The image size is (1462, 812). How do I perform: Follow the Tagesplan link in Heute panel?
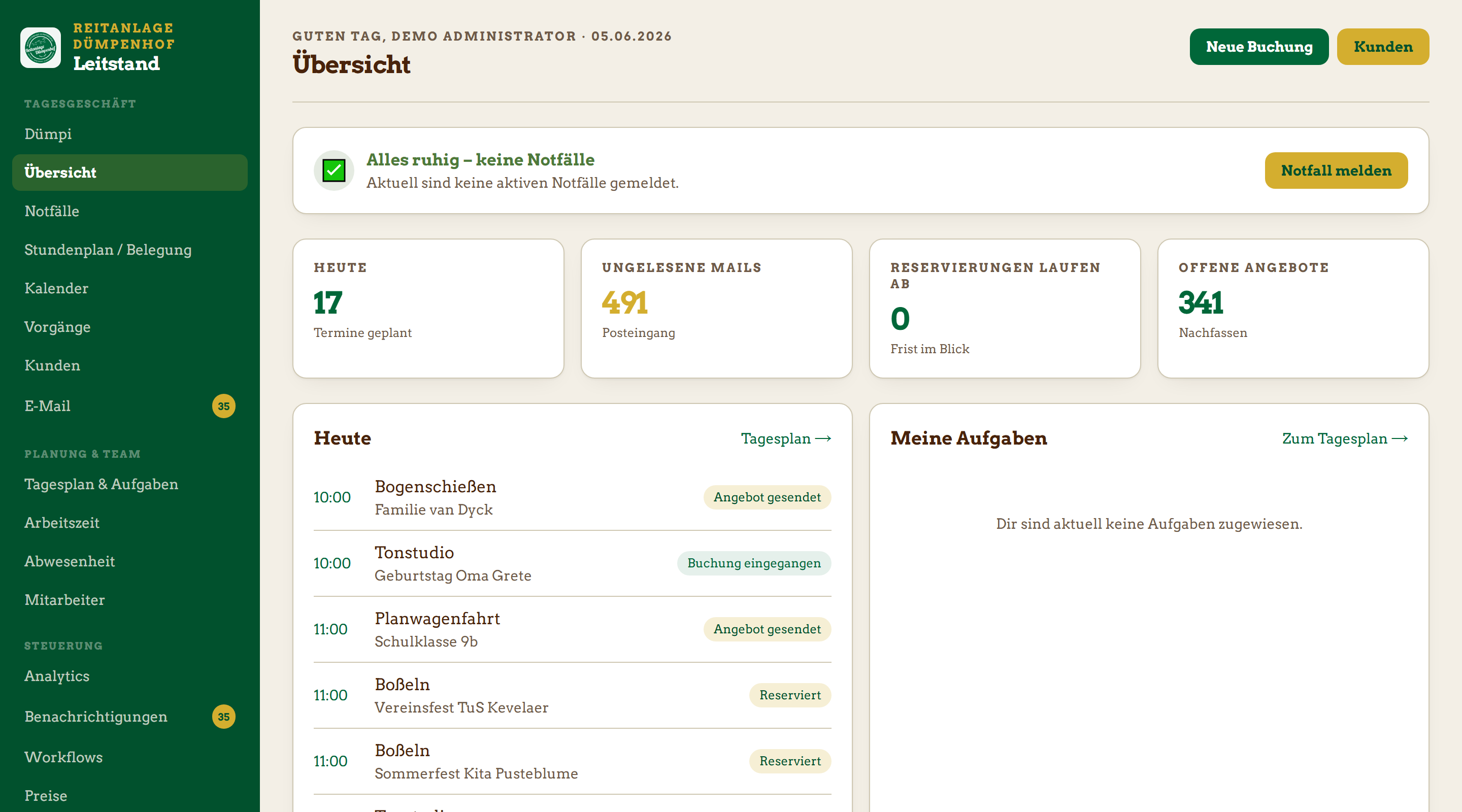(x=785, y=438)
